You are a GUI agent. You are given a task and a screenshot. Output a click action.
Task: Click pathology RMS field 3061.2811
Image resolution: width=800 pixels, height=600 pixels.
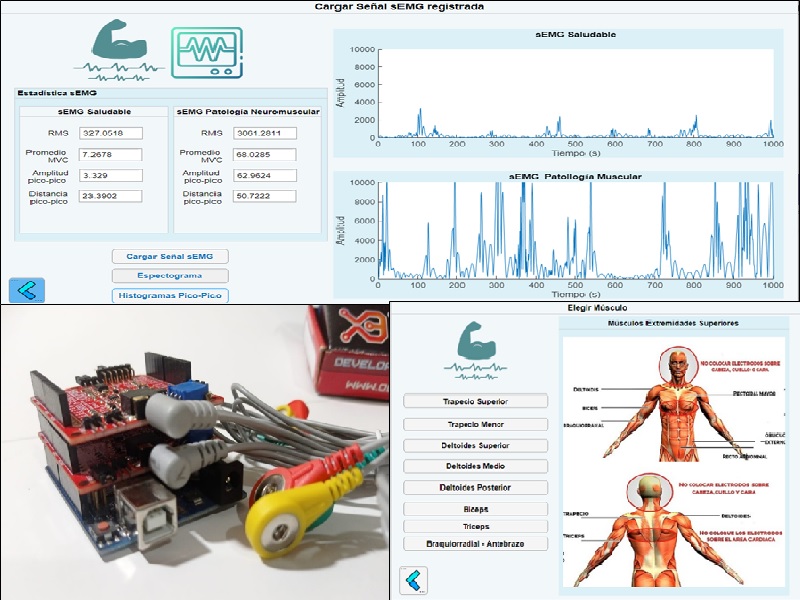coord(265,133)
